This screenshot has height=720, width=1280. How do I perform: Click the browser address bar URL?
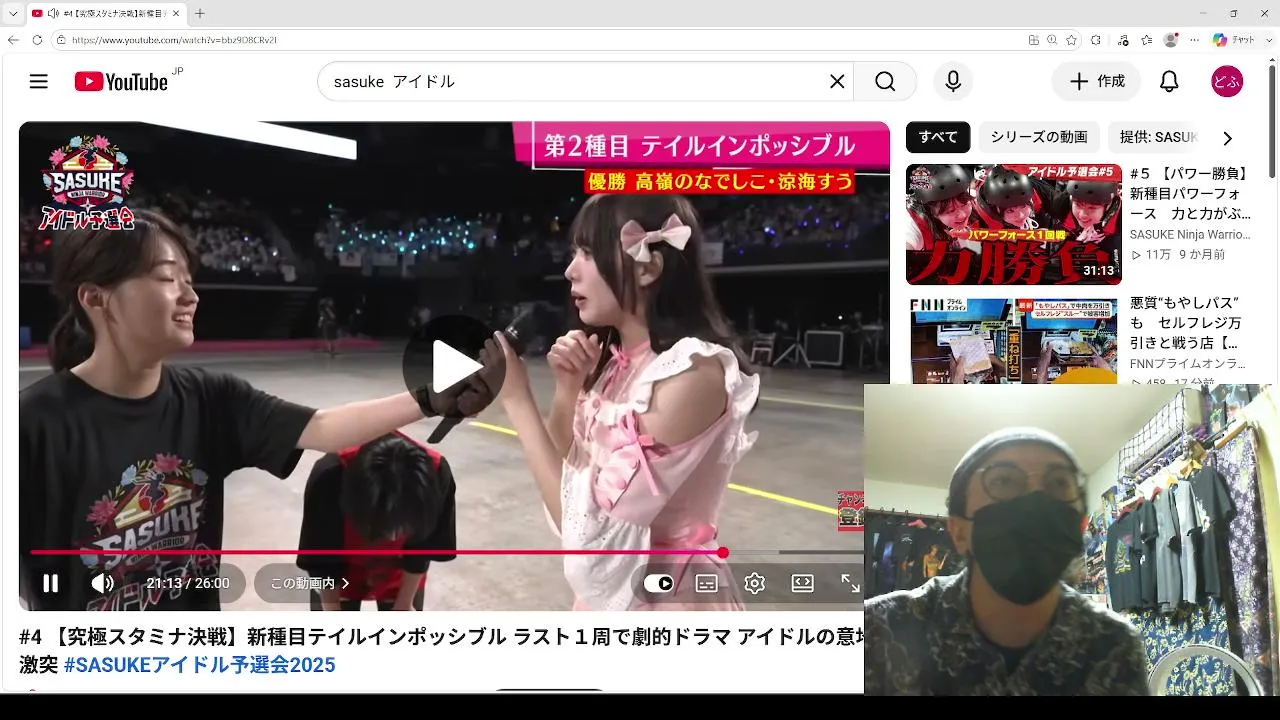(174, 40)
